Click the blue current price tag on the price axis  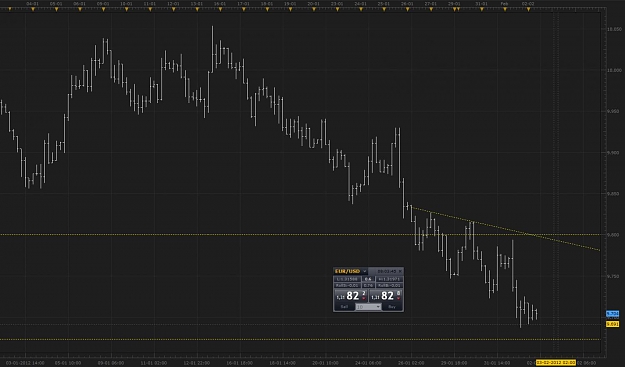coord(613,314)
